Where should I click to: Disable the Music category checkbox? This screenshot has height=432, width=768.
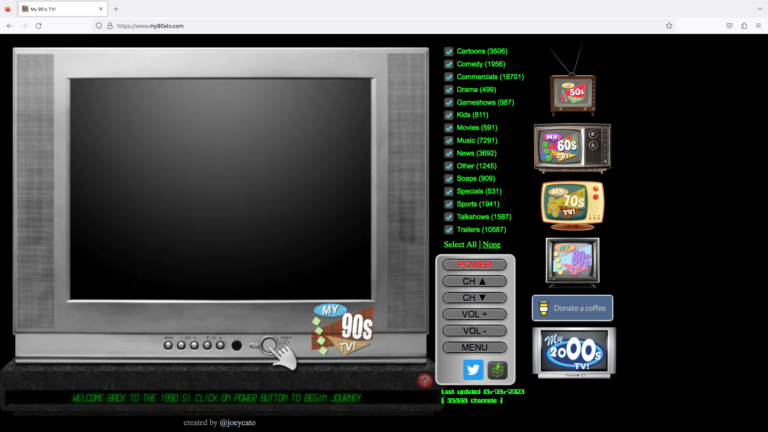(x=449, y=140)
